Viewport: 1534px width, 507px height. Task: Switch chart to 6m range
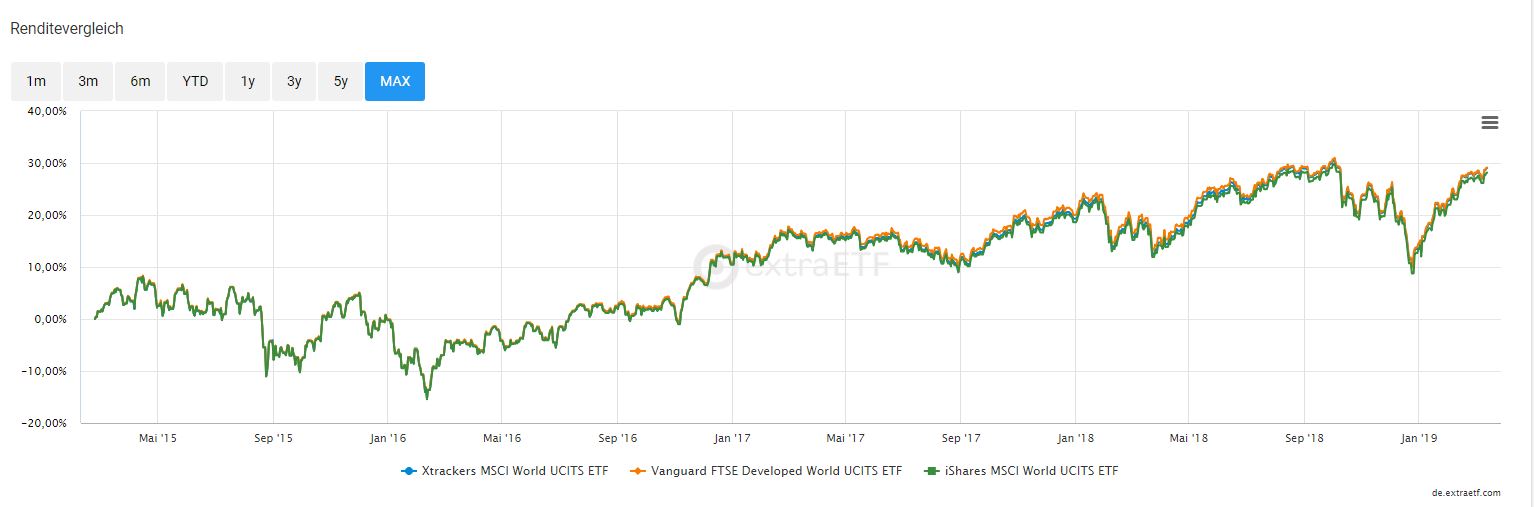tap(140, 81)
